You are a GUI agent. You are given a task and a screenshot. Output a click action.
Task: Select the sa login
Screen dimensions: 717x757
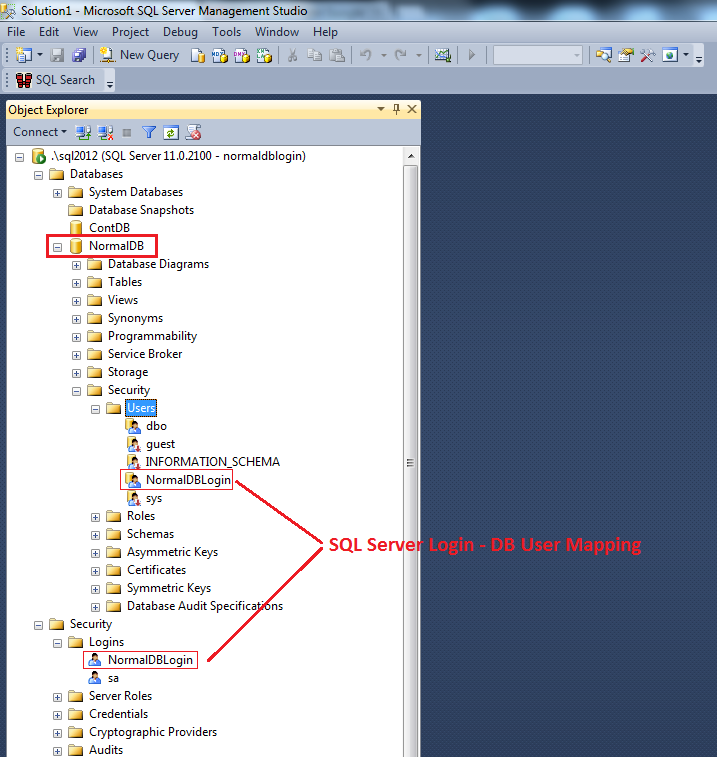pos(113,678)
